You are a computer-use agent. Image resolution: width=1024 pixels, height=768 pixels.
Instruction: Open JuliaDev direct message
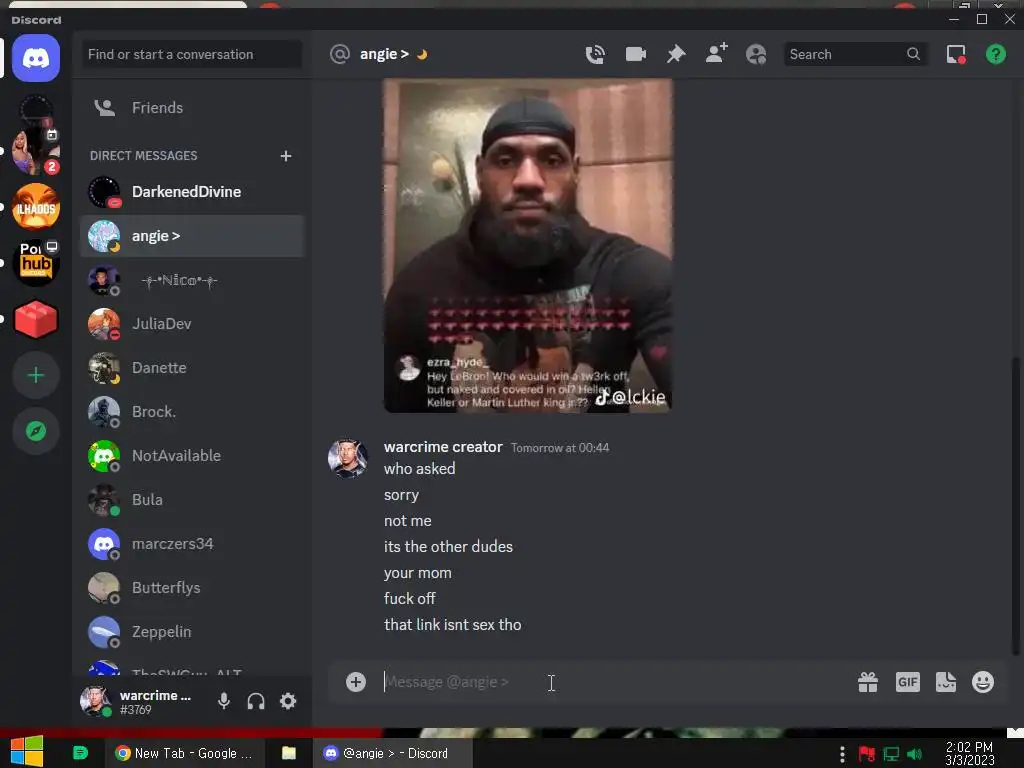[191, 324]
